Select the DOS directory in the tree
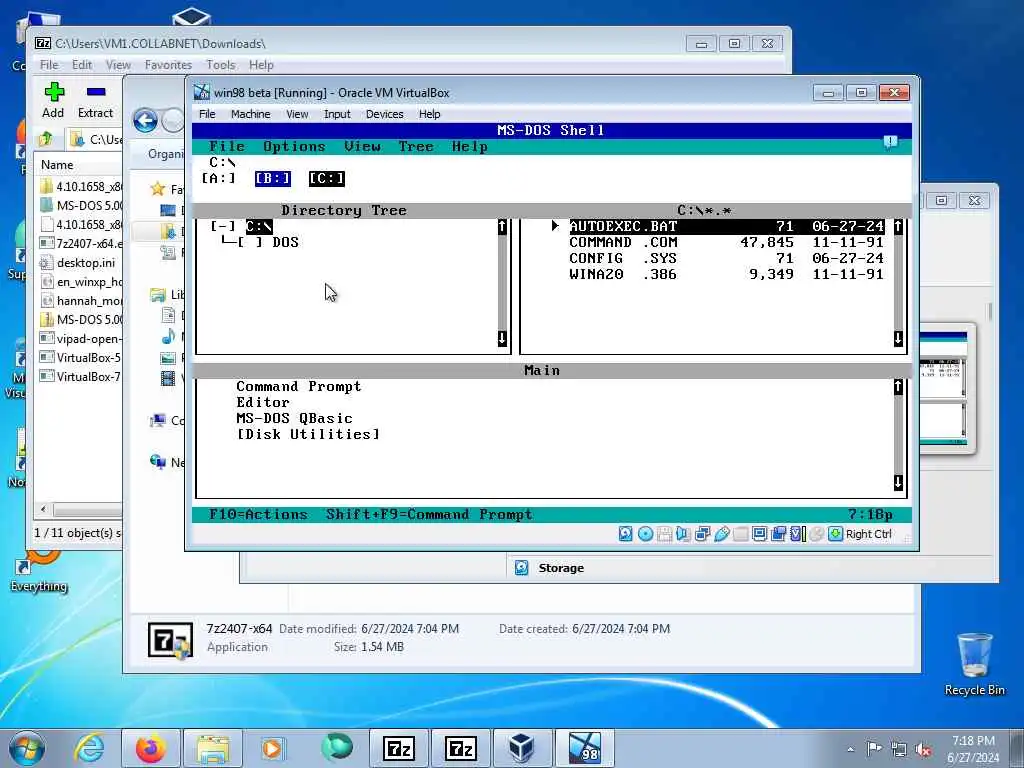 285,242
